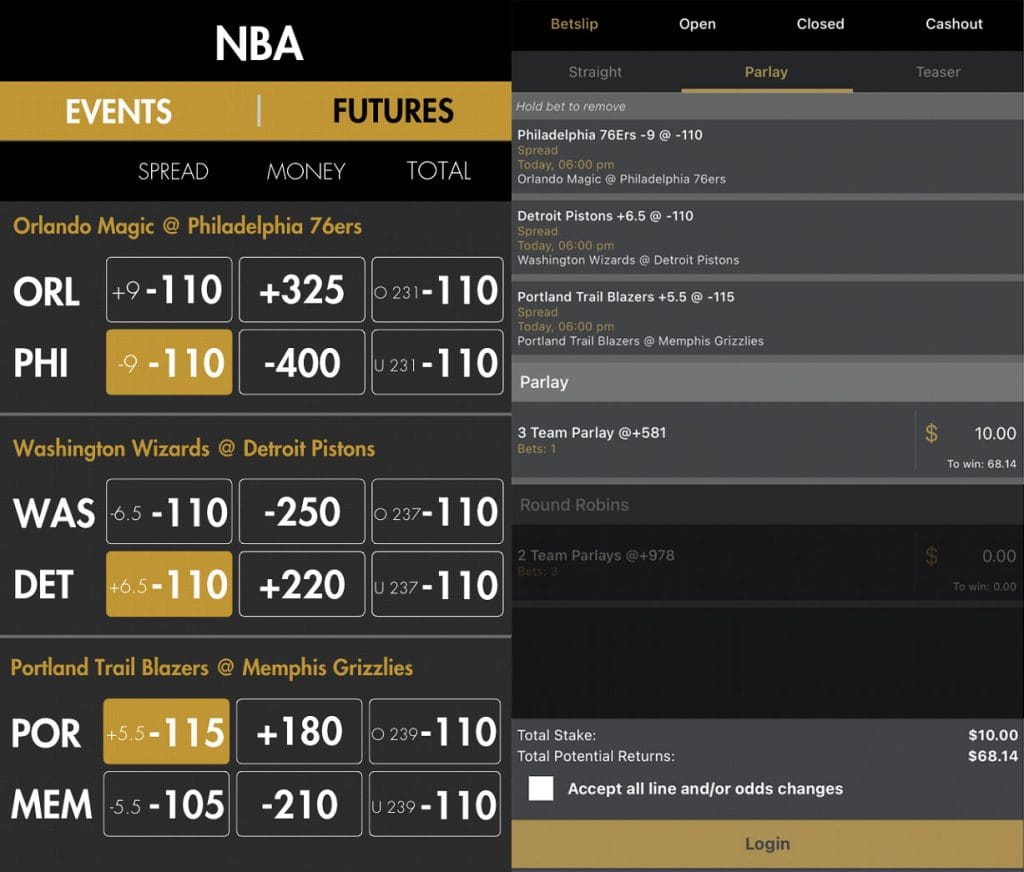Screen dimensions: 1024x872
Task: Click 3 Team Parlay stake amount 10.00
Action: pyautogui.click(x=995, y=433)
